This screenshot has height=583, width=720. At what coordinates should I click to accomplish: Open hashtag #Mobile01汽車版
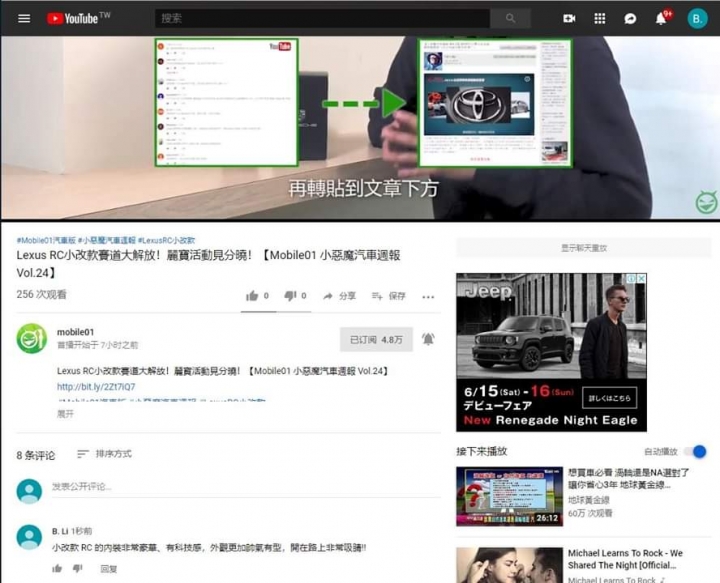(46, 240)
